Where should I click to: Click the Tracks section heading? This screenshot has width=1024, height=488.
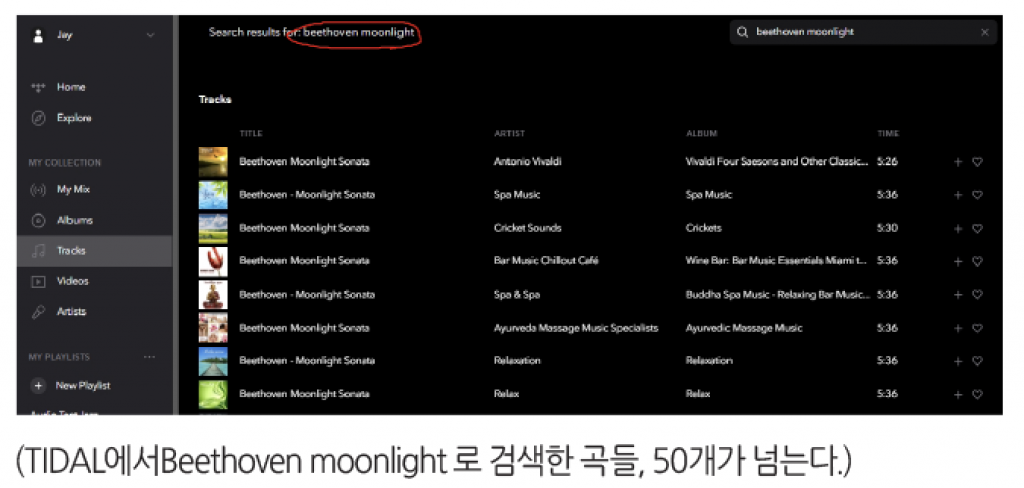pyautogui.click(x=215, y=100)
